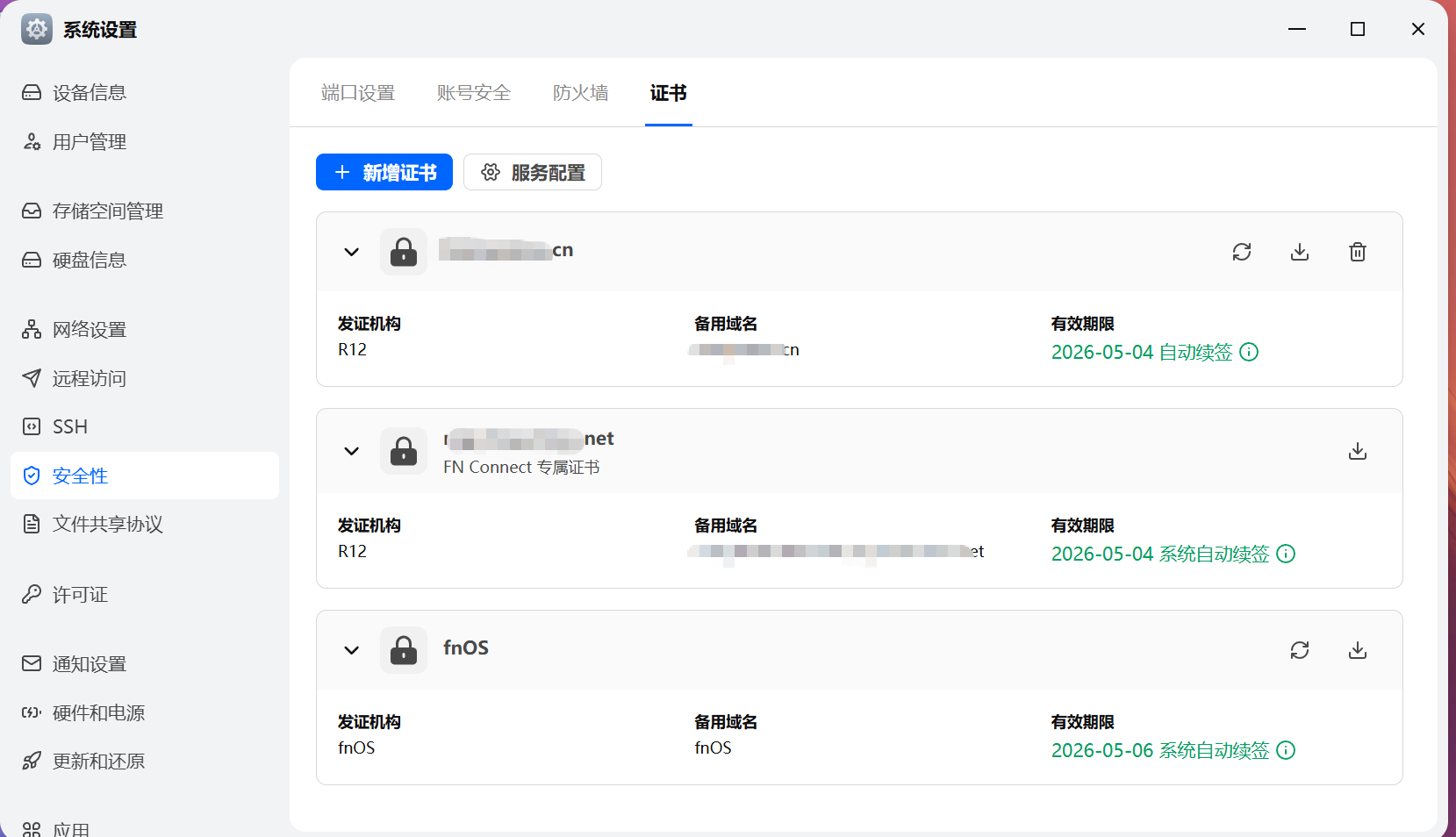Viewport: 1456px width, 837px height.
Task: Click the 新增证书 button
Action: (x=384, y=173)
